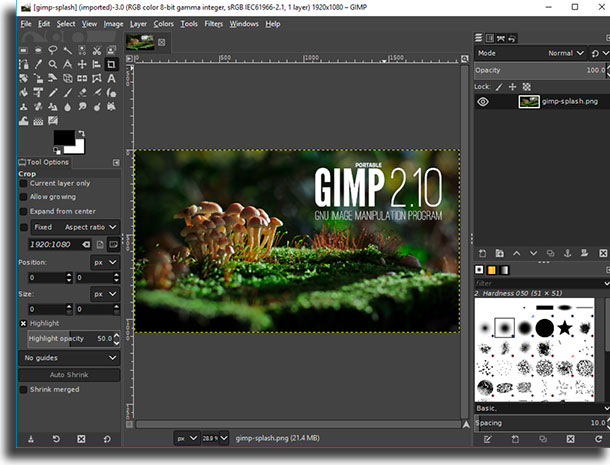The height and width of the screenshot is (465, 610).
Task: Select the Scissors Select tool
Action: coord(97,50)
